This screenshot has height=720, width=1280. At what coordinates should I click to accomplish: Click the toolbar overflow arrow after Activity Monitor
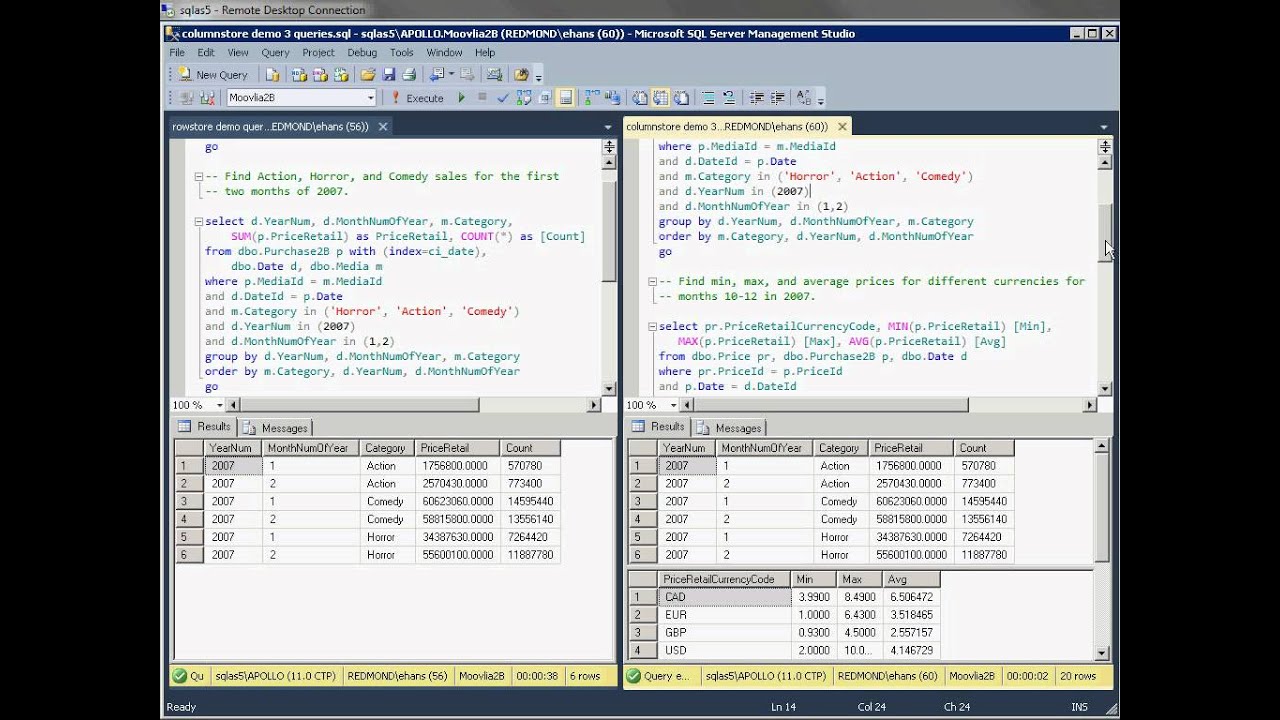tap(538, 77)
